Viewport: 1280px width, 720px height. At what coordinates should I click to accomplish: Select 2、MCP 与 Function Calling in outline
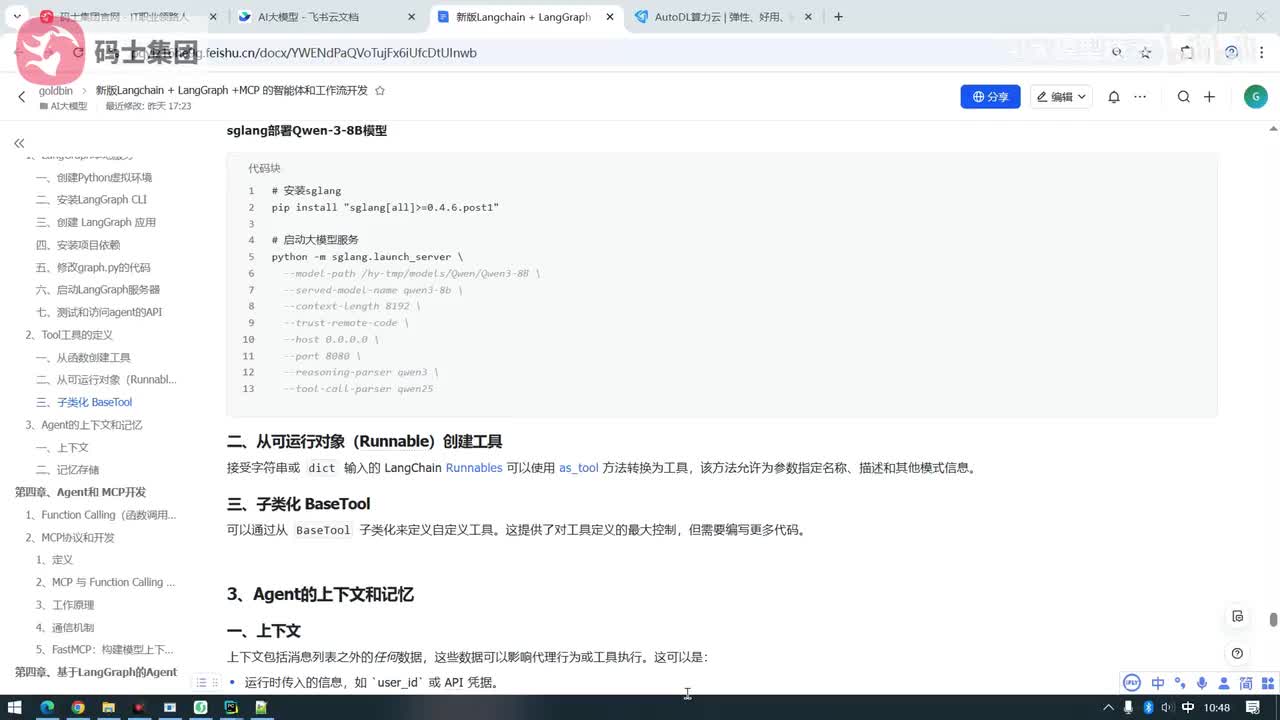click(x=106, y=582)
